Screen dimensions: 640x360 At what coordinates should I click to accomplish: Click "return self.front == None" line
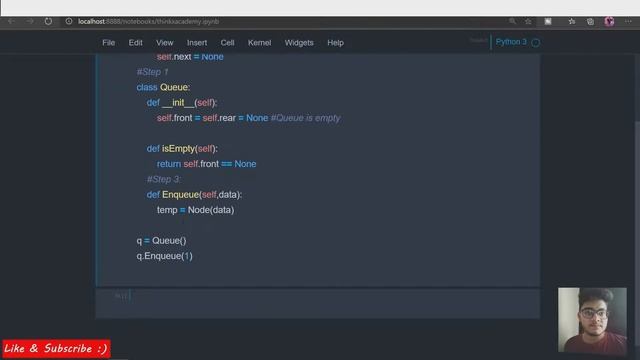pos(207,164)
